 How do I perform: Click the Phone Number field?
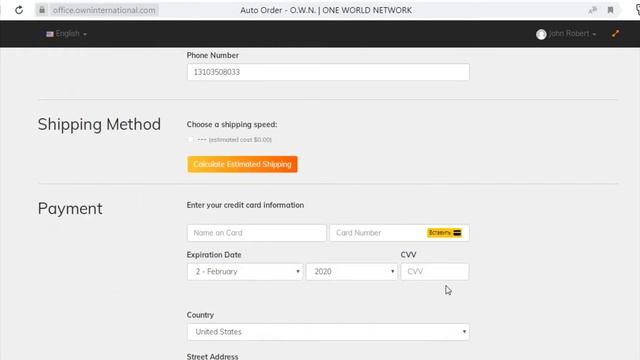pos(328,72)
